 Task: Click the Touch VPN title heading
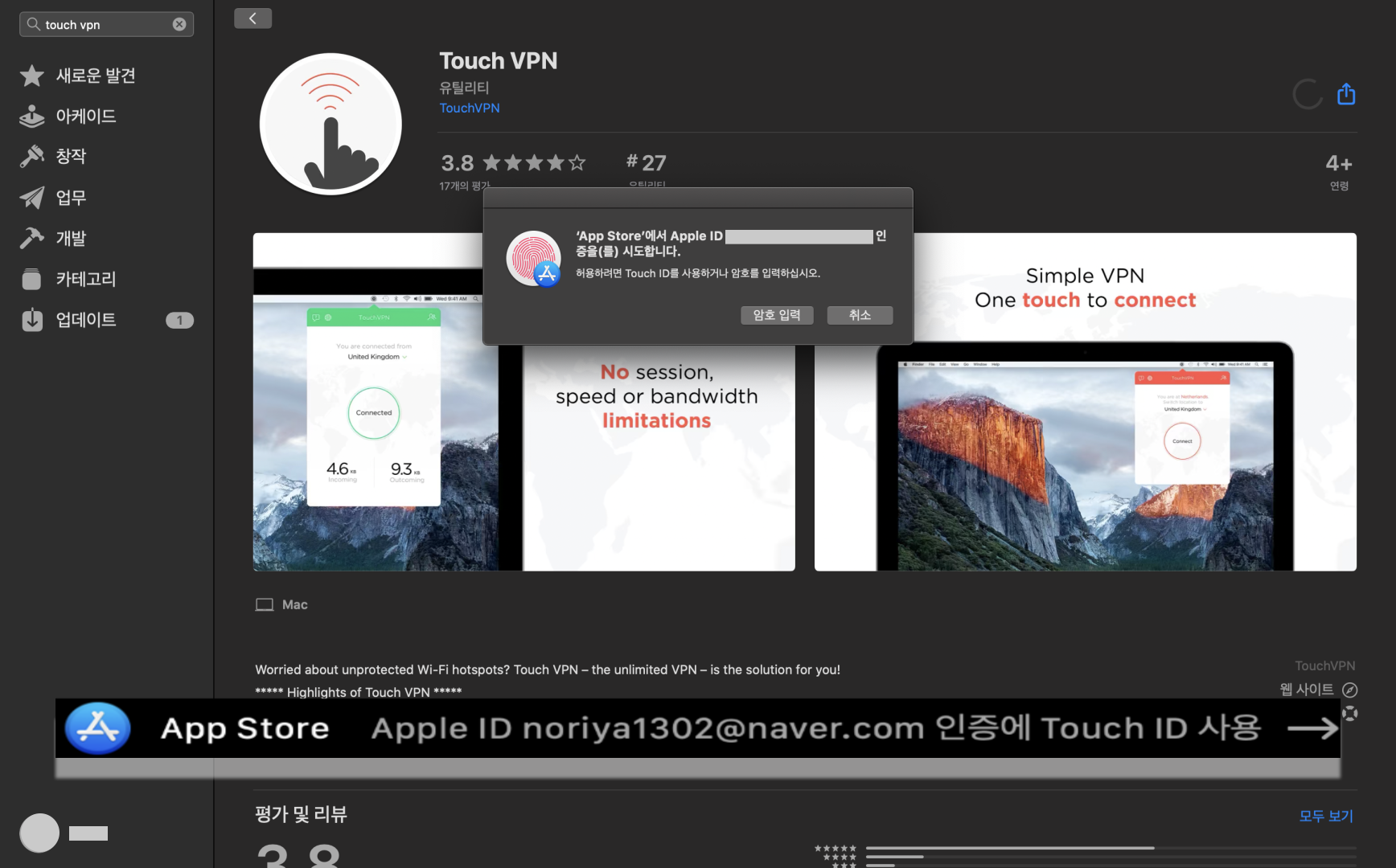tap(499, 60)
